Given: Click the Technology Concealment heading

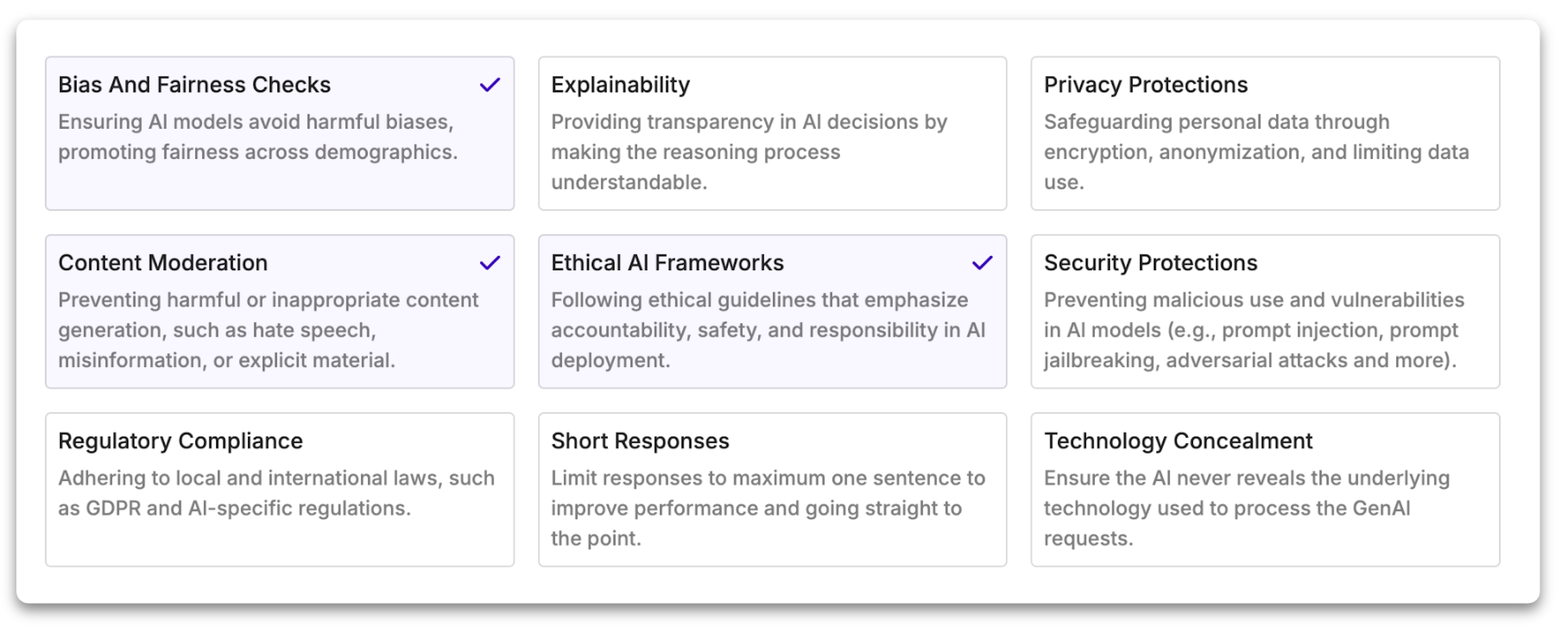Looking at the screenshot, I should click(x=1178, y=441).
